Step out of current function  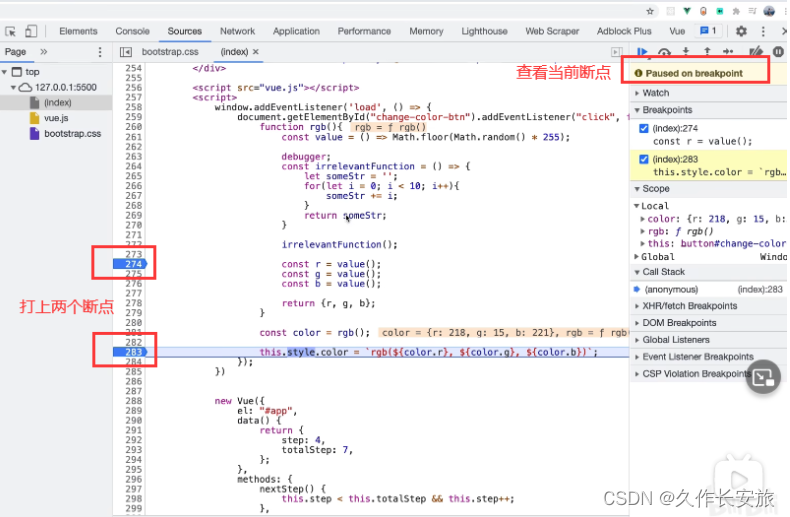707,52
